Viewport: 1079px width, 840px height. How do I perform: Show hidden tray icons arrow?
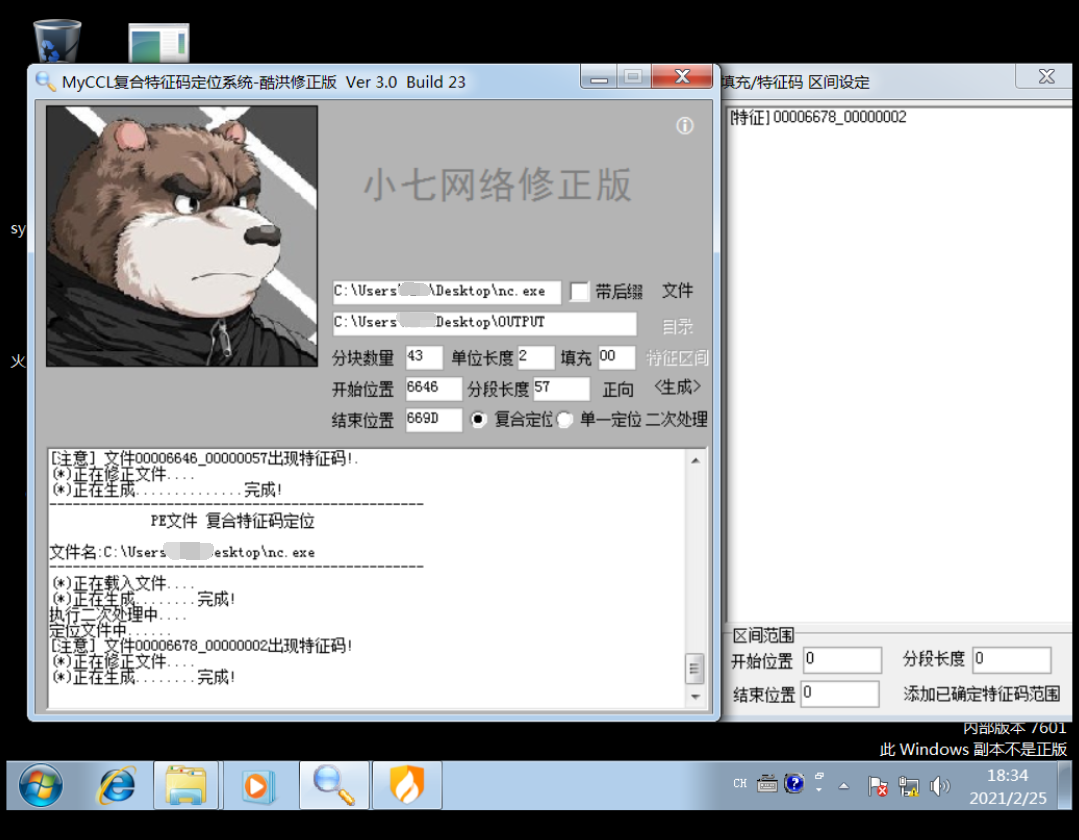click(844, 786)
